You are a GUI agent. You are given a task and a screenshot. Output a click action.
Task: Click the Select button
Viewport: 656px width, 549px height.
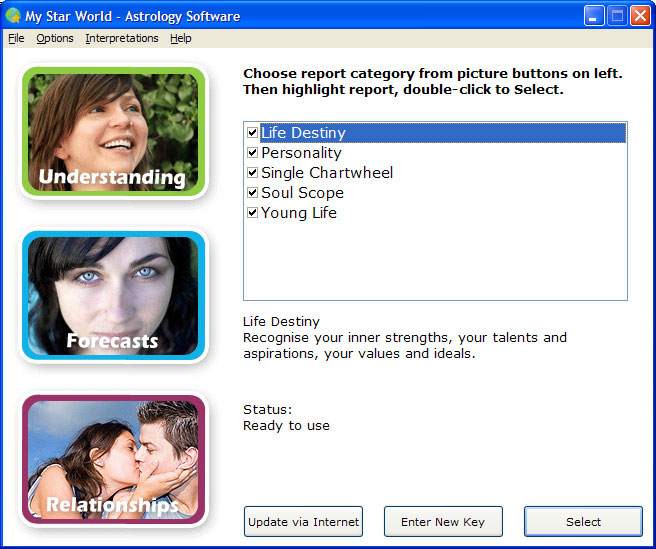[x=583, y=522]
